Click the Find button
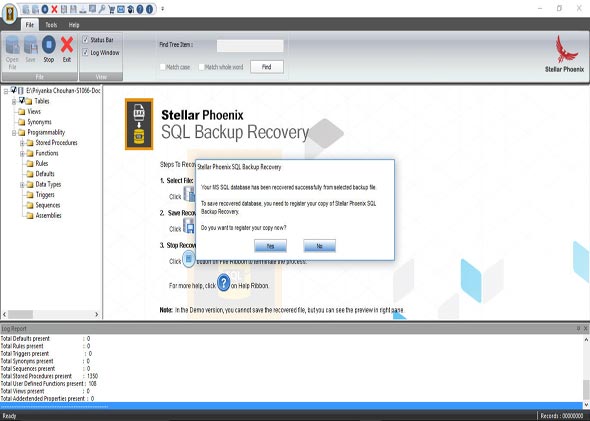 [x=267, y=67]
